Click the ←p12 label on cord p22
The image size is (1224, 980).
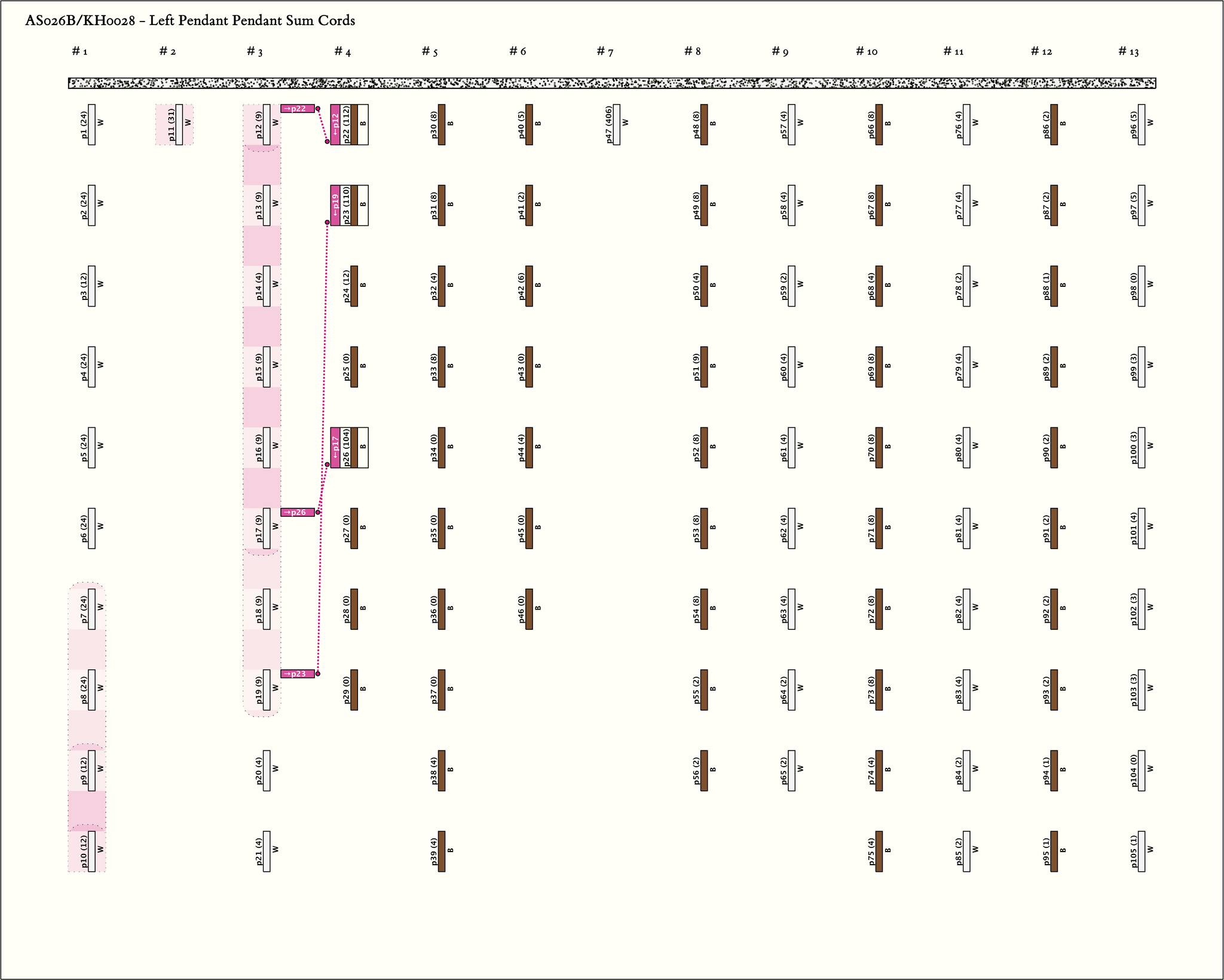(335, 124)
